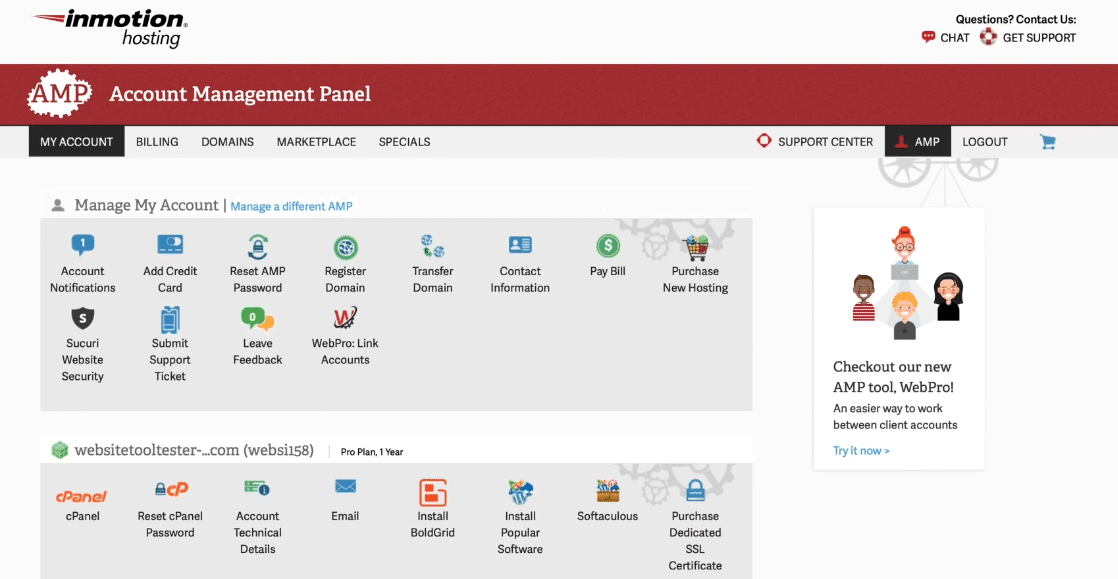1118x579 pixels.
Task: Click the WebPro team illustration
Action: point(906,283)
